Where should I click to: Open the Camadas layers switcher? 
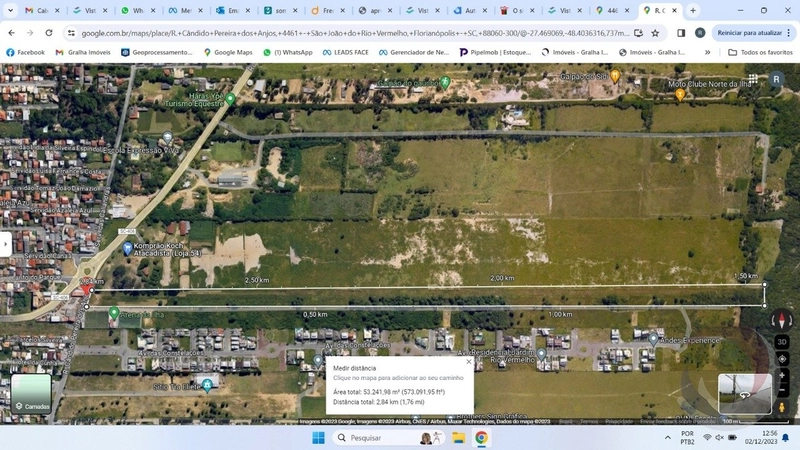pos(31,393)
